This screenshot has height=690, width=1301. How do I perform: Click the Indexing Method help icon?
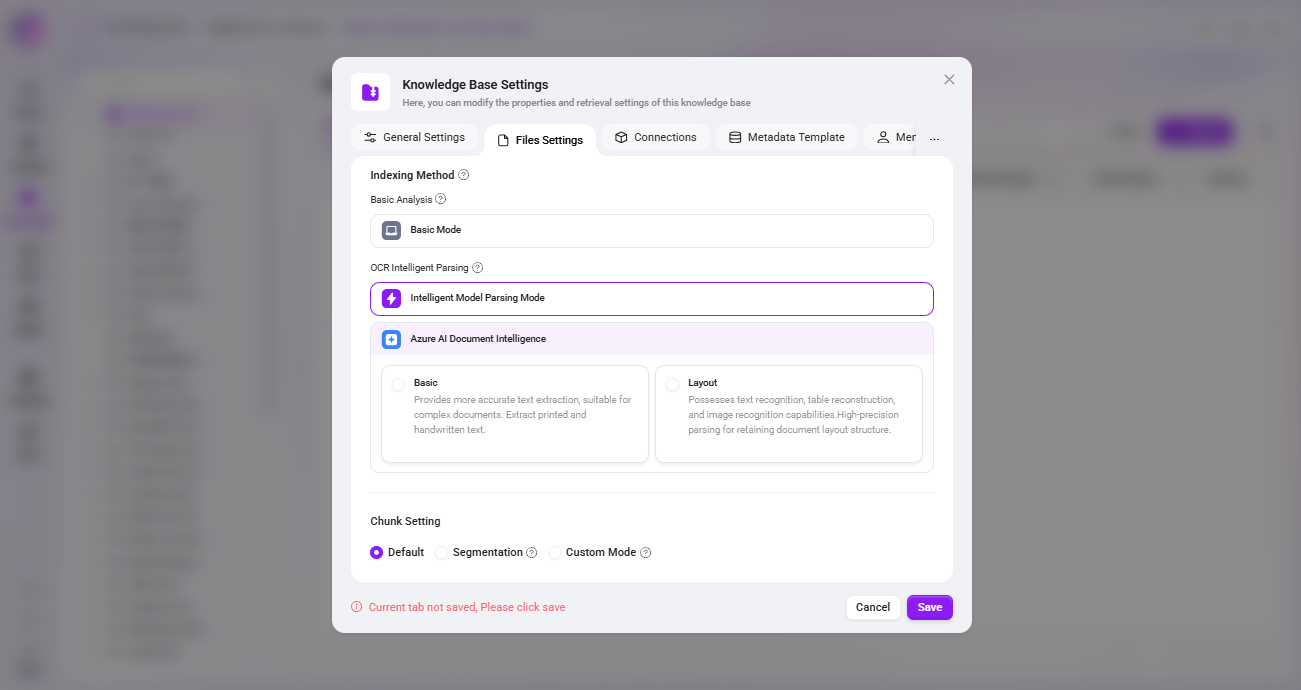[464, 175]
